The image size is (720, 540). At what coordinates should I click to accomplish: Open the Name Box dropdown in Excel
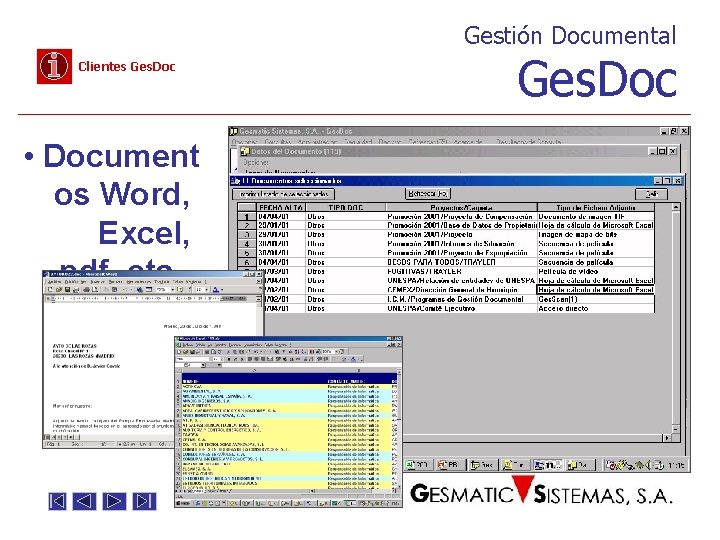coord(203,366)
